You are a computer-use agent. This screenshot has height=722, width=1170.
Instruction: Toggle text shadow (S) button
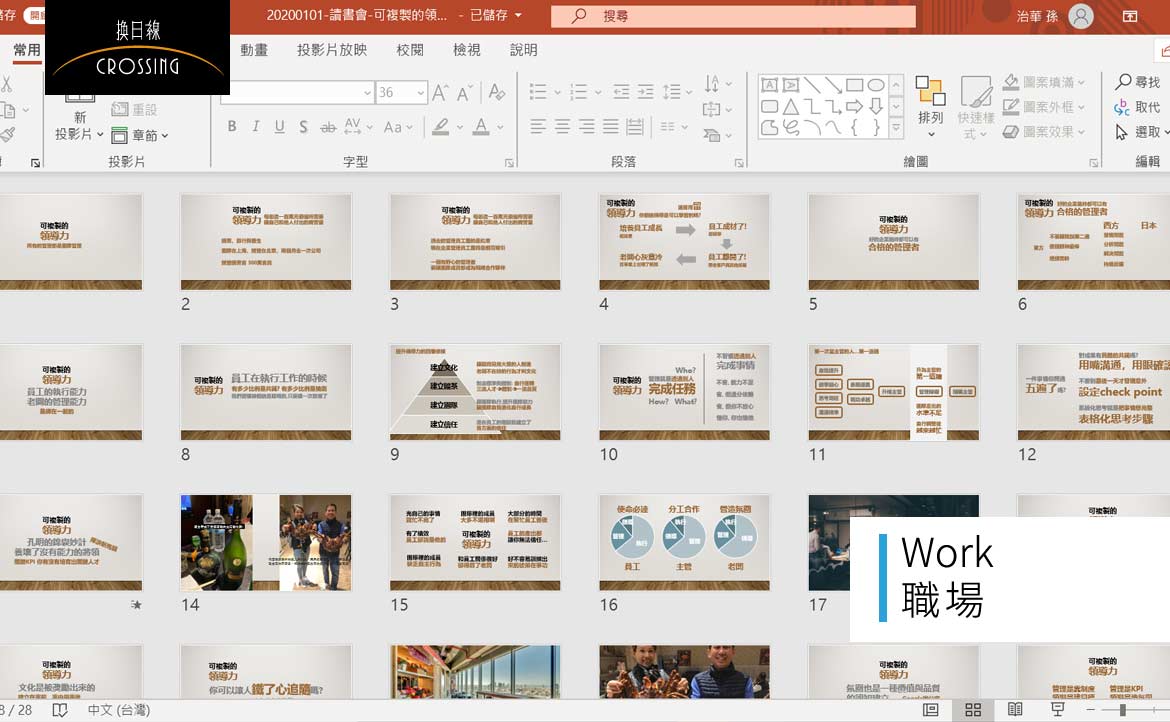304,127
